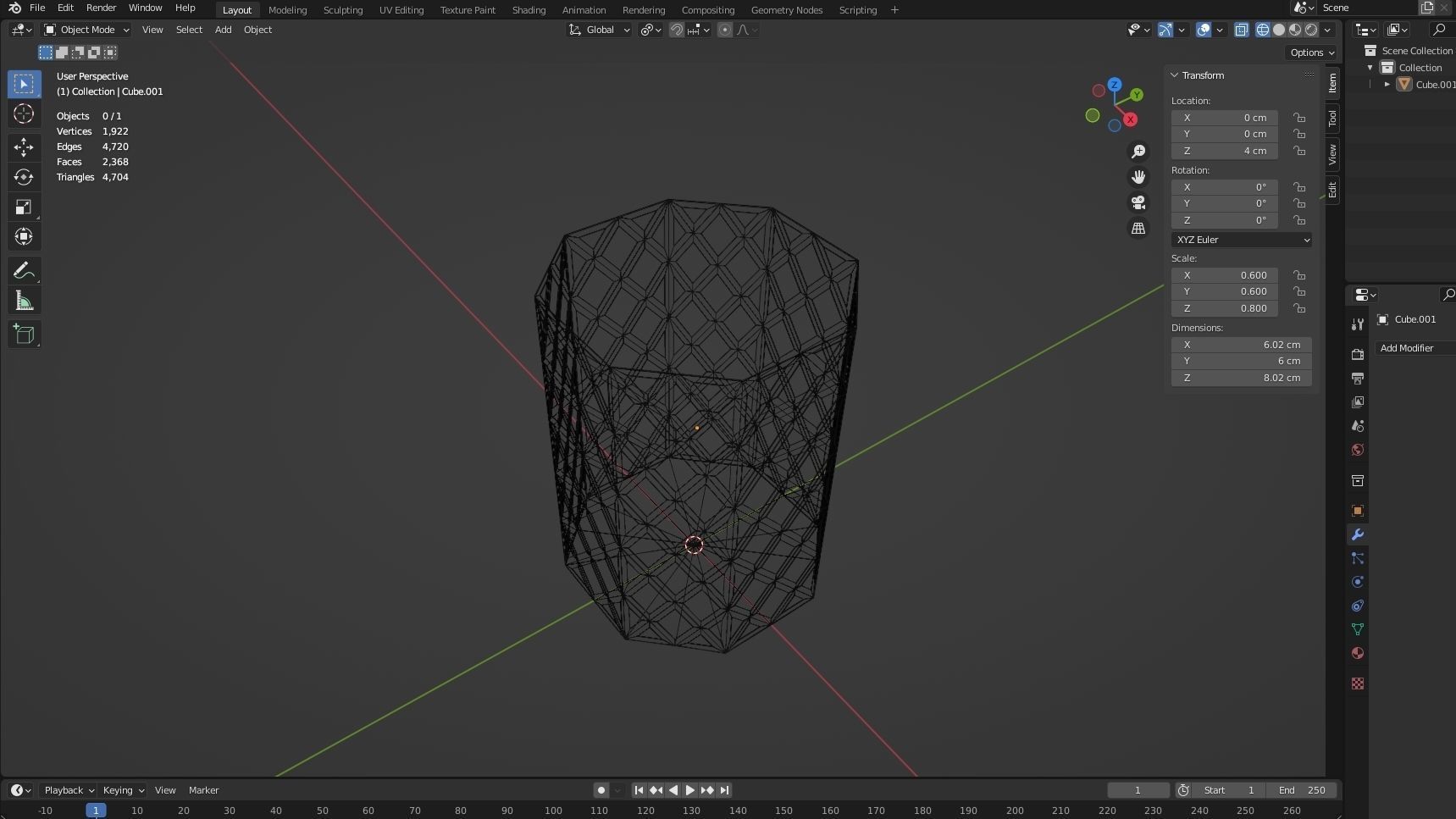Switch perspective/orthographic grid icon
The image size is (1456, 819).
(x=1138, y=228)
